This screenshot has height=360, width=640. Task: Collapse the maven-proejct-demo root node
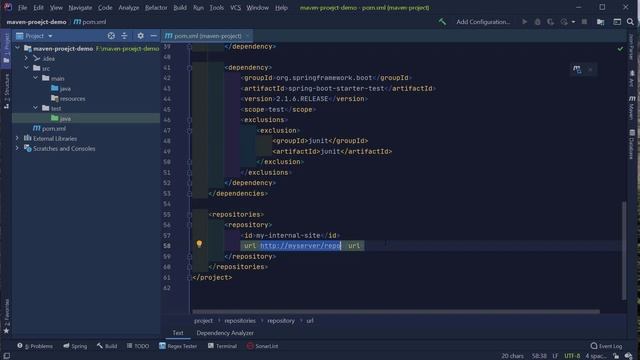18,48
